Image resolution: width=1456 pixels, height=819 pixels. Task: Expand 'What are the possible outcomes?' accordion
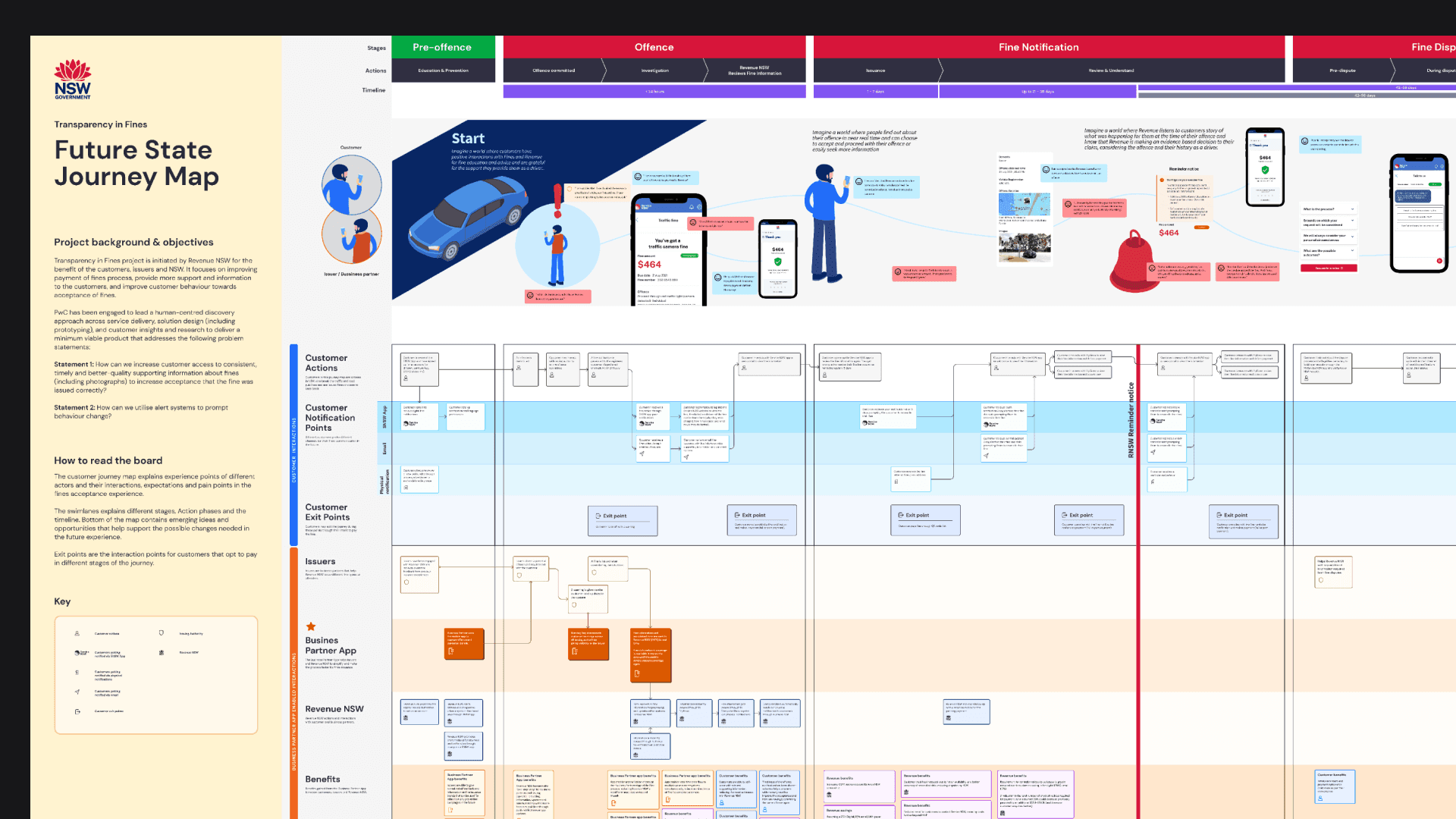[x=1352, y=251]
